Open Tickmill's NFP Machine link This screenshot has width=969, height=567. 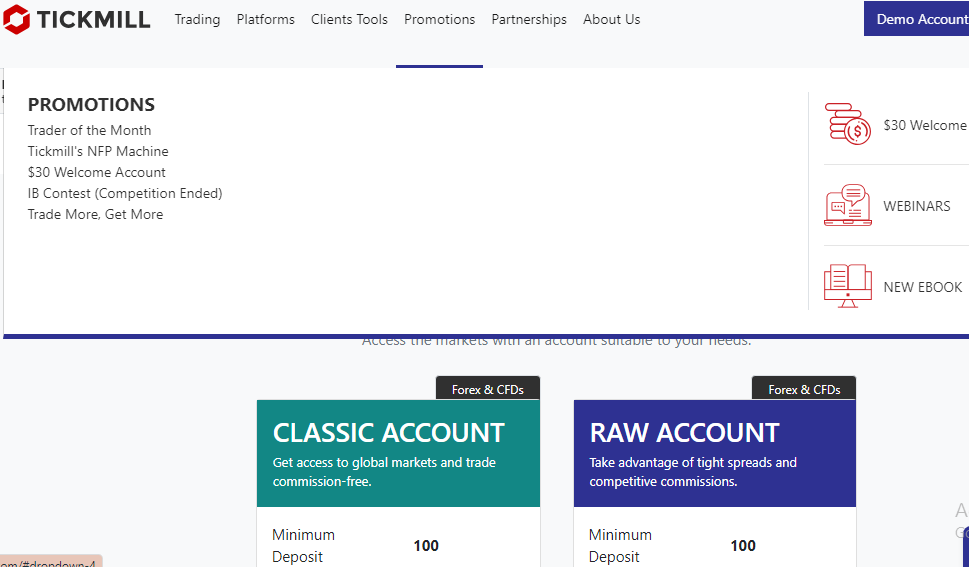click(98, 151)
